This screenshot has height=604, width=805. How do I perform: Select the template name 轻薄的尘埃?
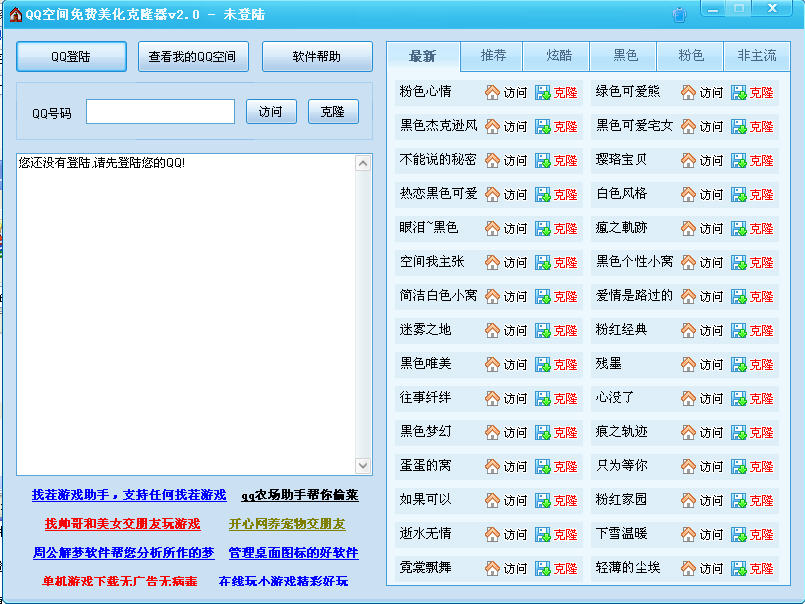[628, 567]
